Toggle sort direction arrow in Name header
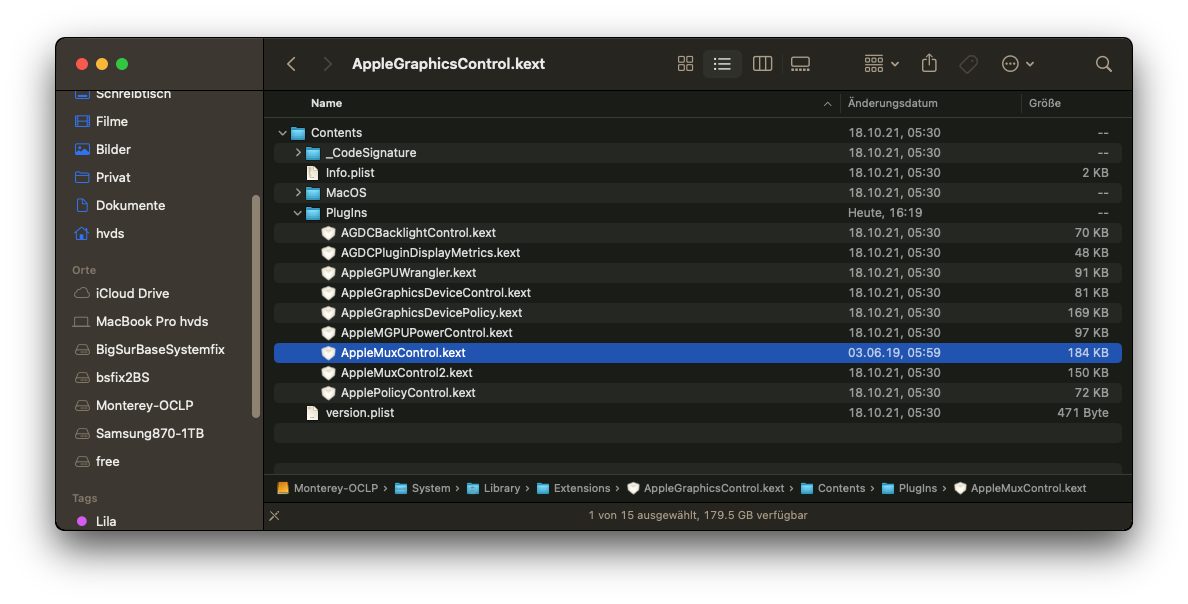The image size is (1188, 604). 827,104
